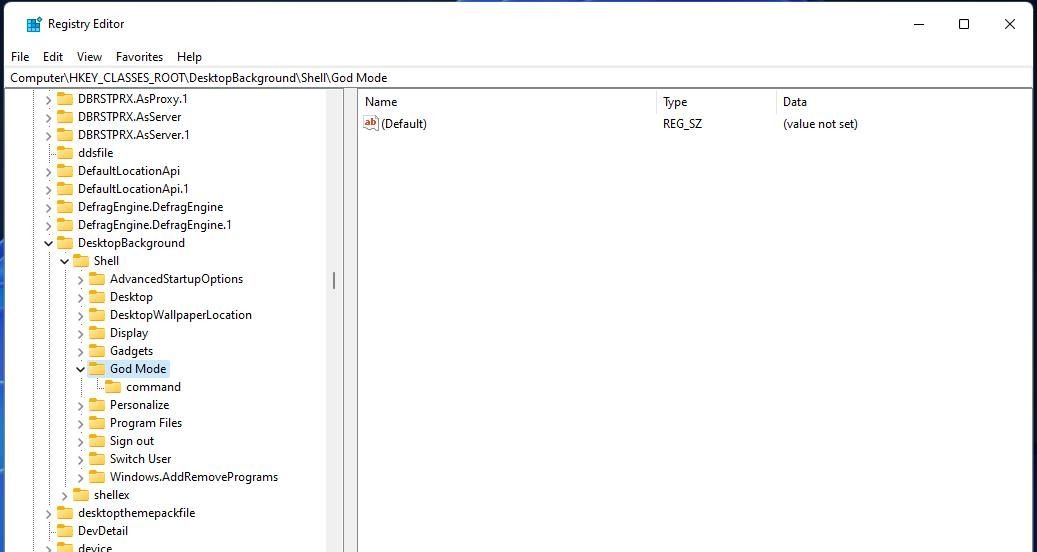Expand the DefragEngine.DefragEngine key
The height and width of the screenshot is (552, 1037).
(48, 208)
